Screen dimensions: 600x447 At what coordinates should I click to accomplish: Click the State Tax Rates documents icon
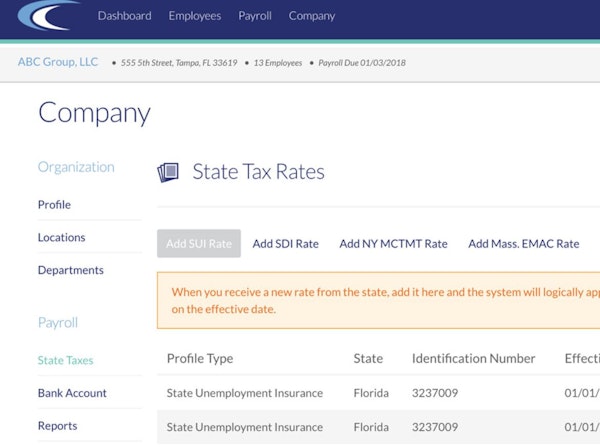pos(168,173)
